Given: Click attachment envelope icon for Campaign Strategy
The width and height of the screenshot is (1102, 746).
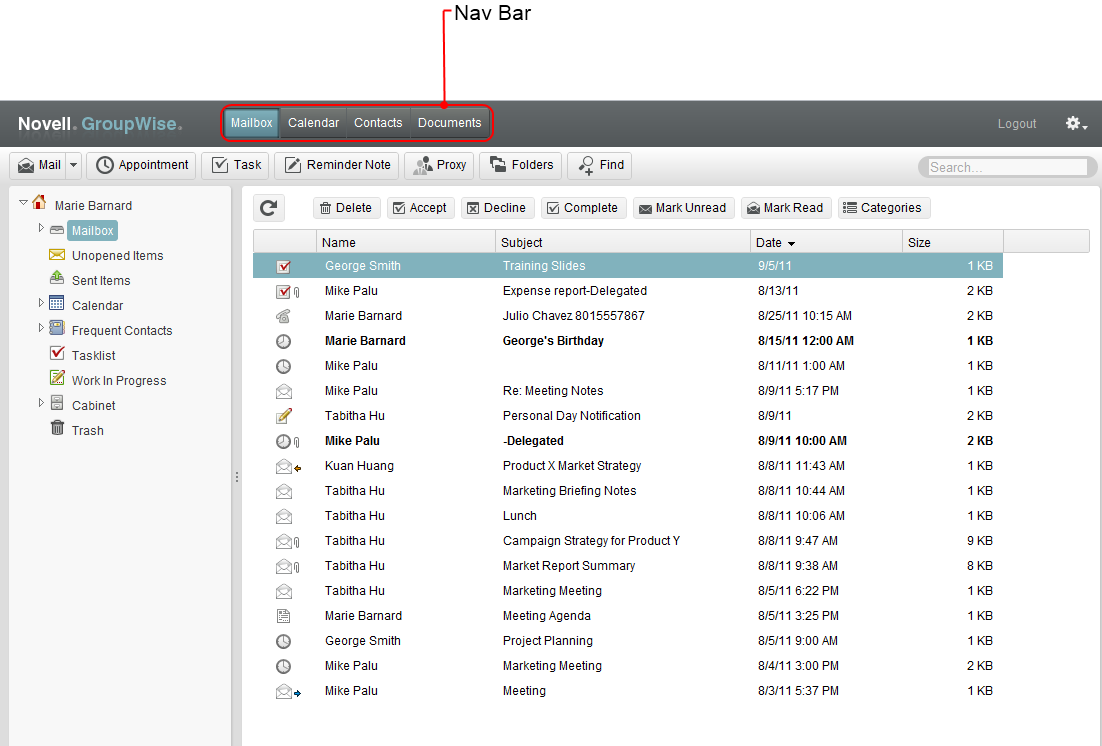Looking at the screenshot, I should pos(283,541).
